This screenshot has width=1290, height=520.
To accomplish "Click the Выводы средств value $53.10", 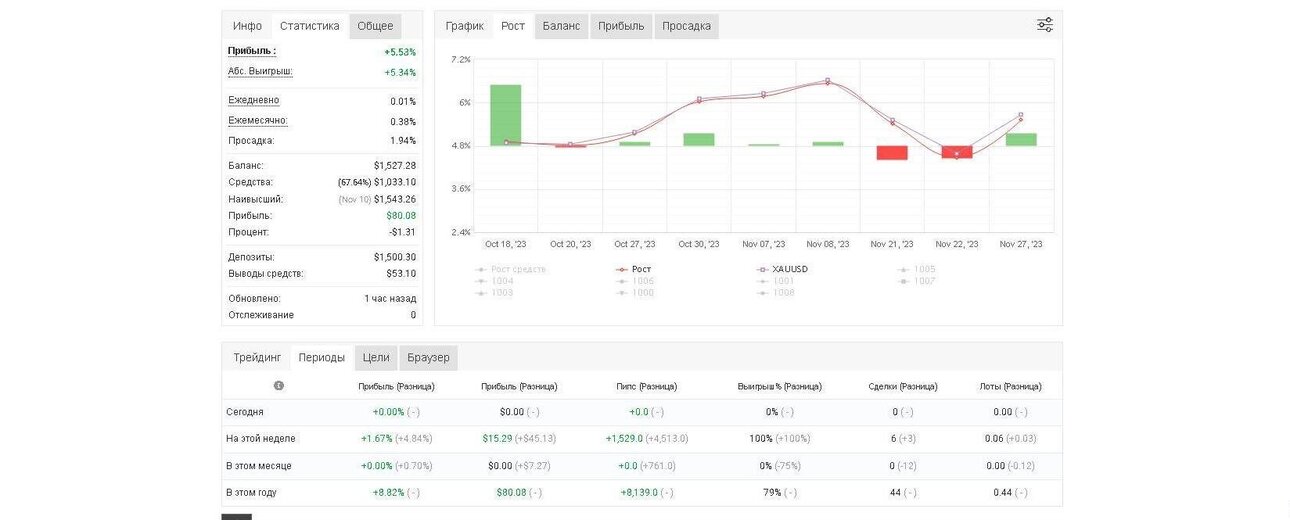I will pos(401,273).
